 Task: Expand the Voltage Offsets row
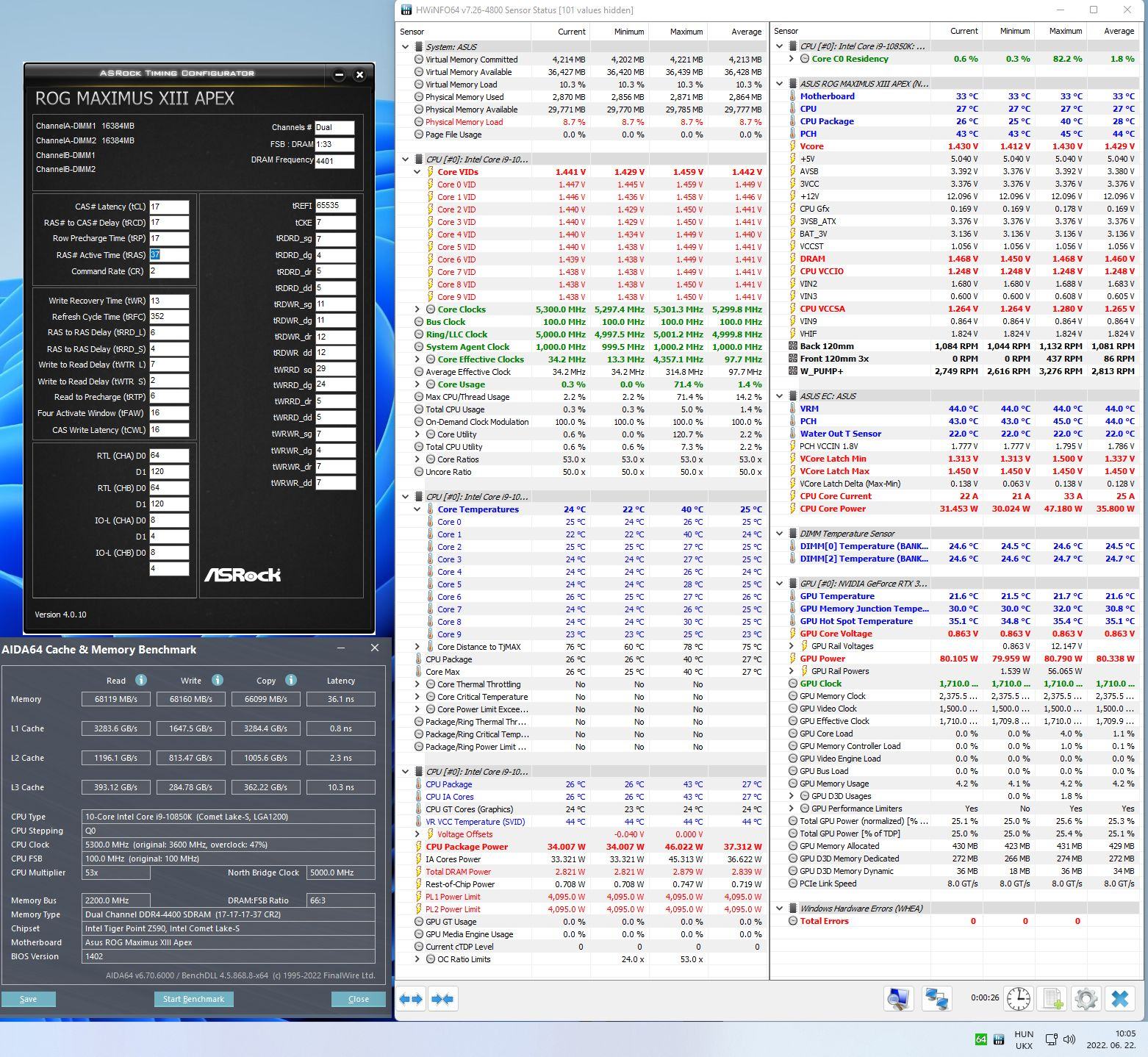click(417, 834)
